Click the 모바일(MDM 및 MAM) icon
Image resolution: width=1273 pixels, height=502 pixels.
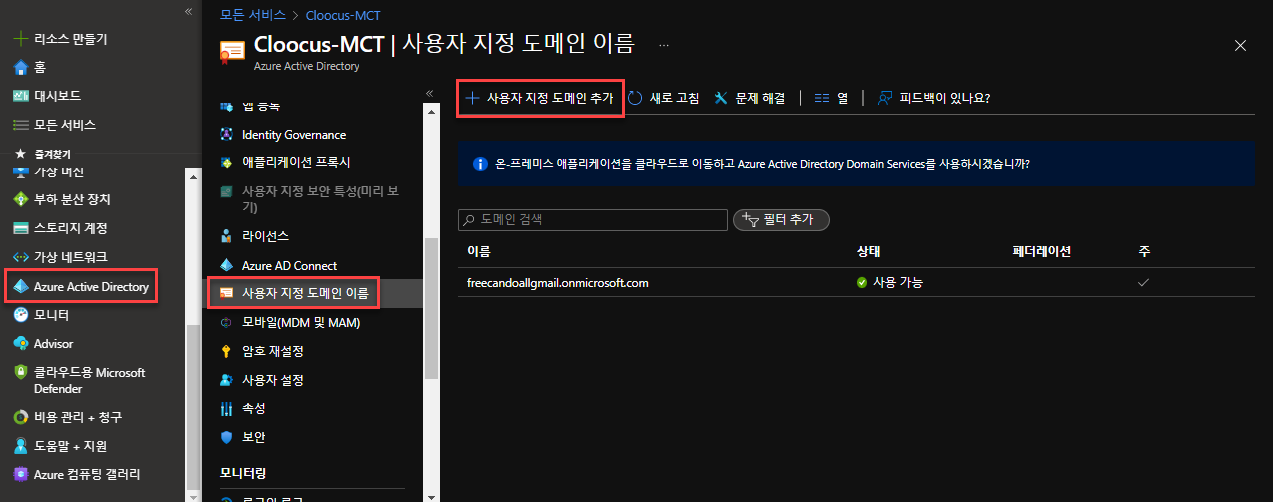(x=226, y=323)
